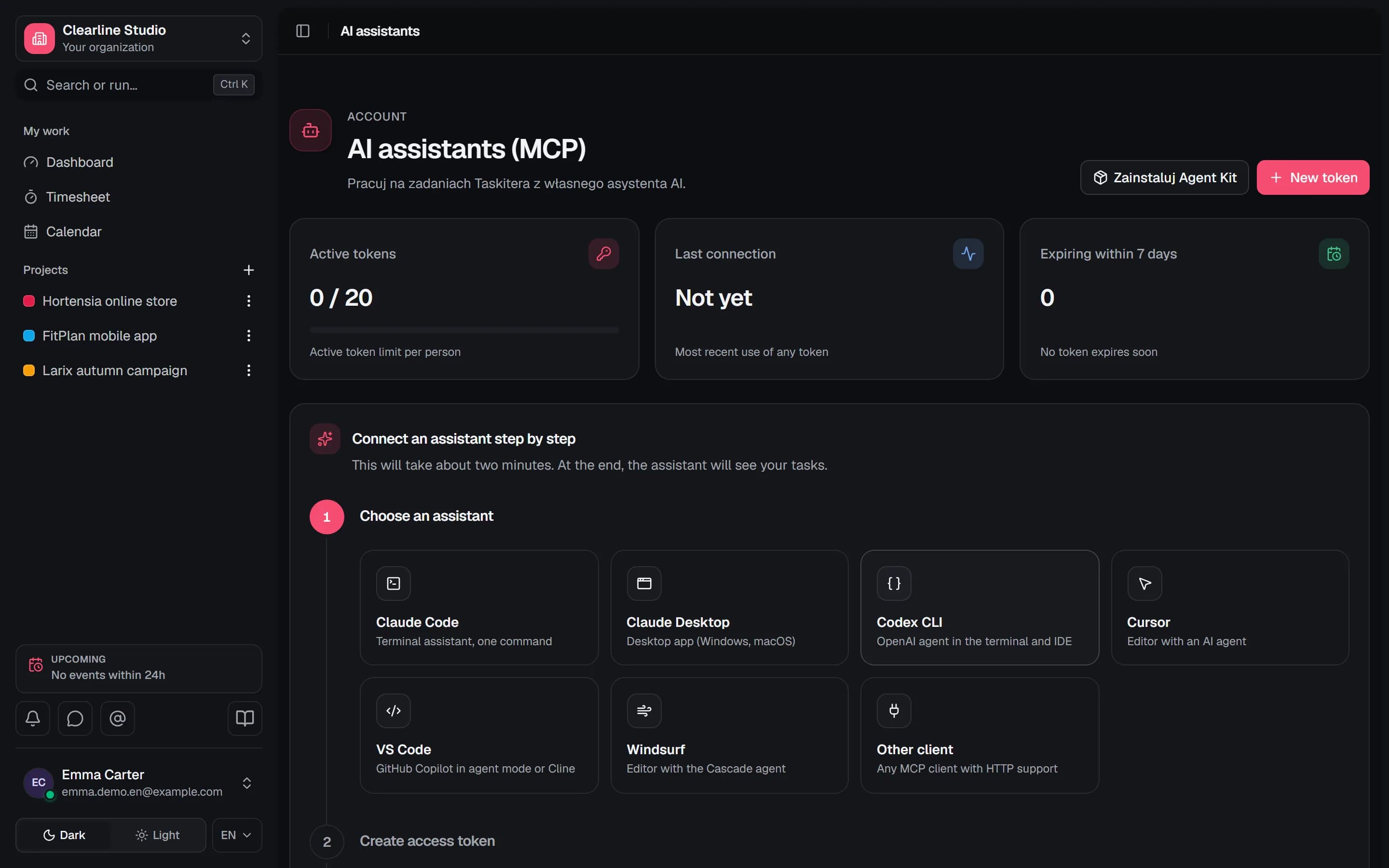
Task: Click the FitPlan mobile app blue color swatch
Action: (29, 336)
